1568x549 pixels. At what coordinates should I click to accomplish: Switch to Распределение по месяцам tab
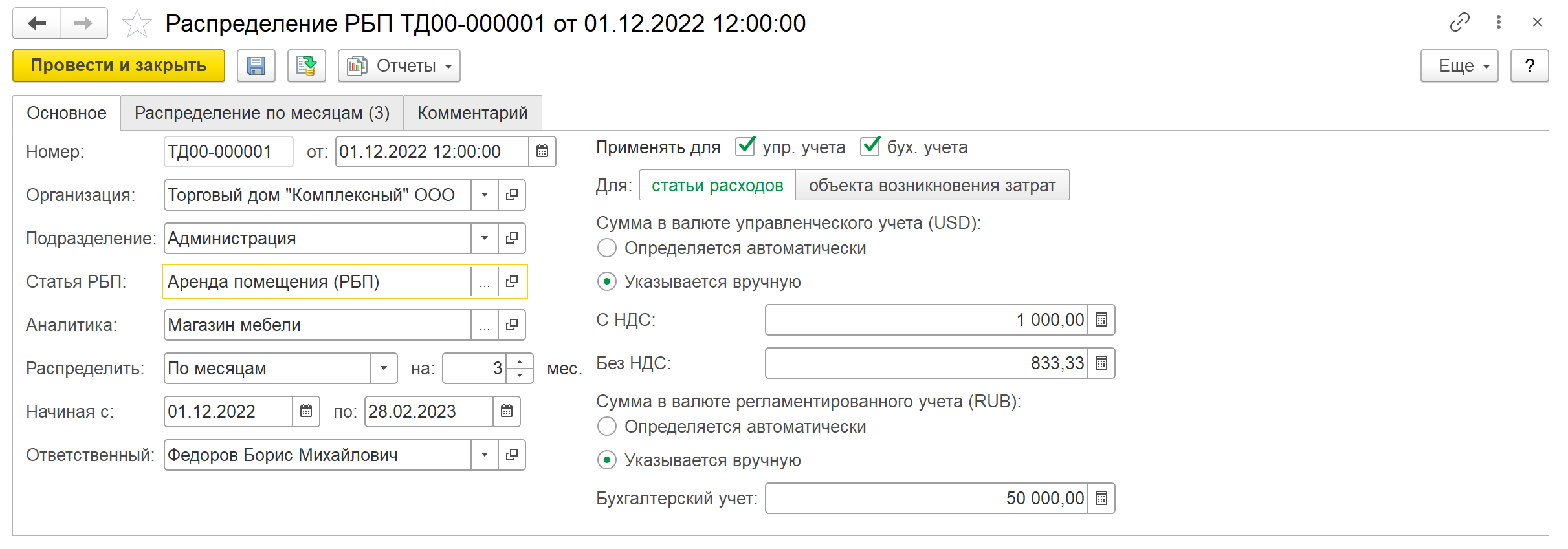pyautogui.click(x=261, y=113)
